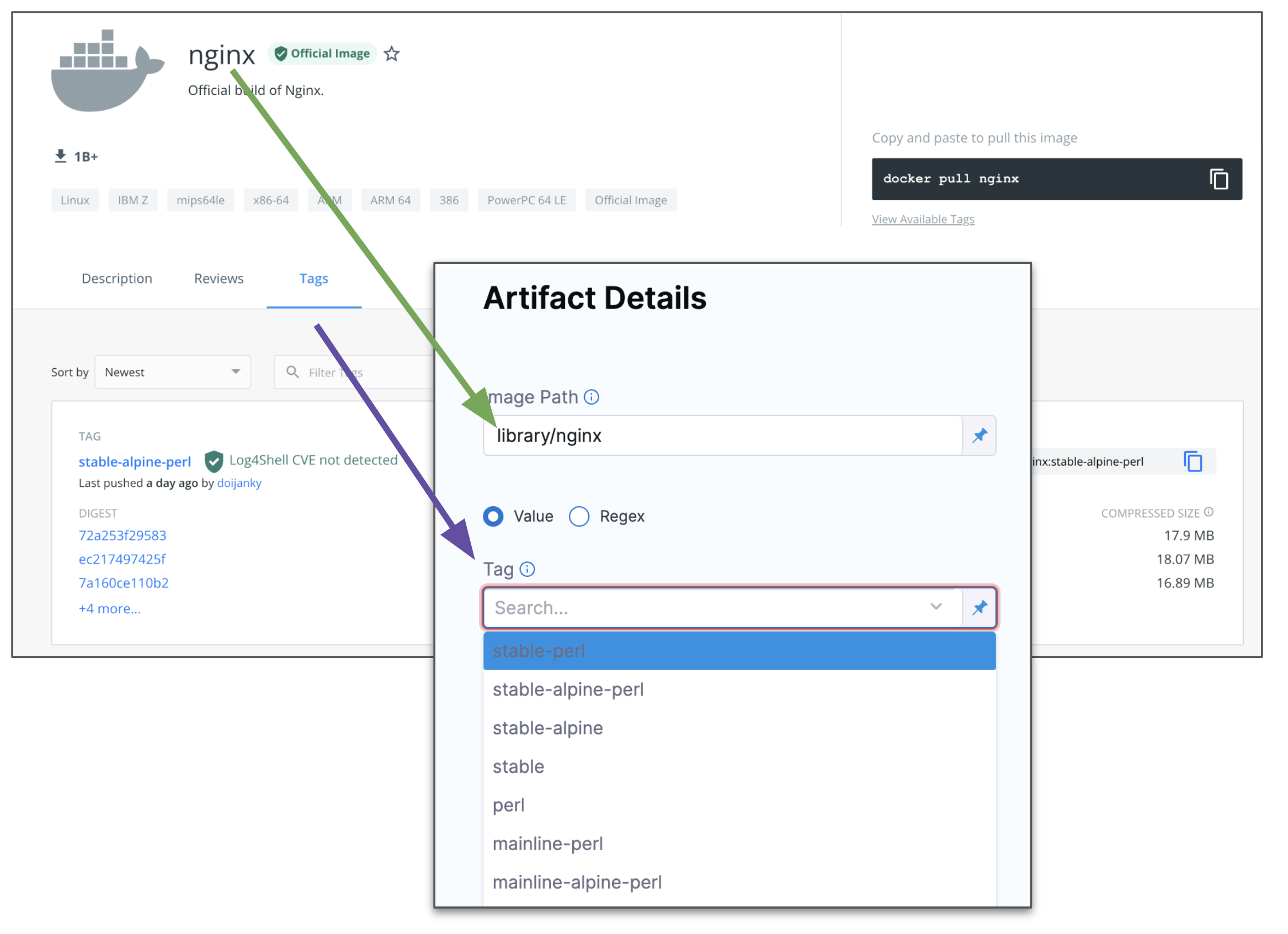Open the Reviews tab
Image resolution: width=1288 pixels, height=934 pixels.
click(219, 278)
